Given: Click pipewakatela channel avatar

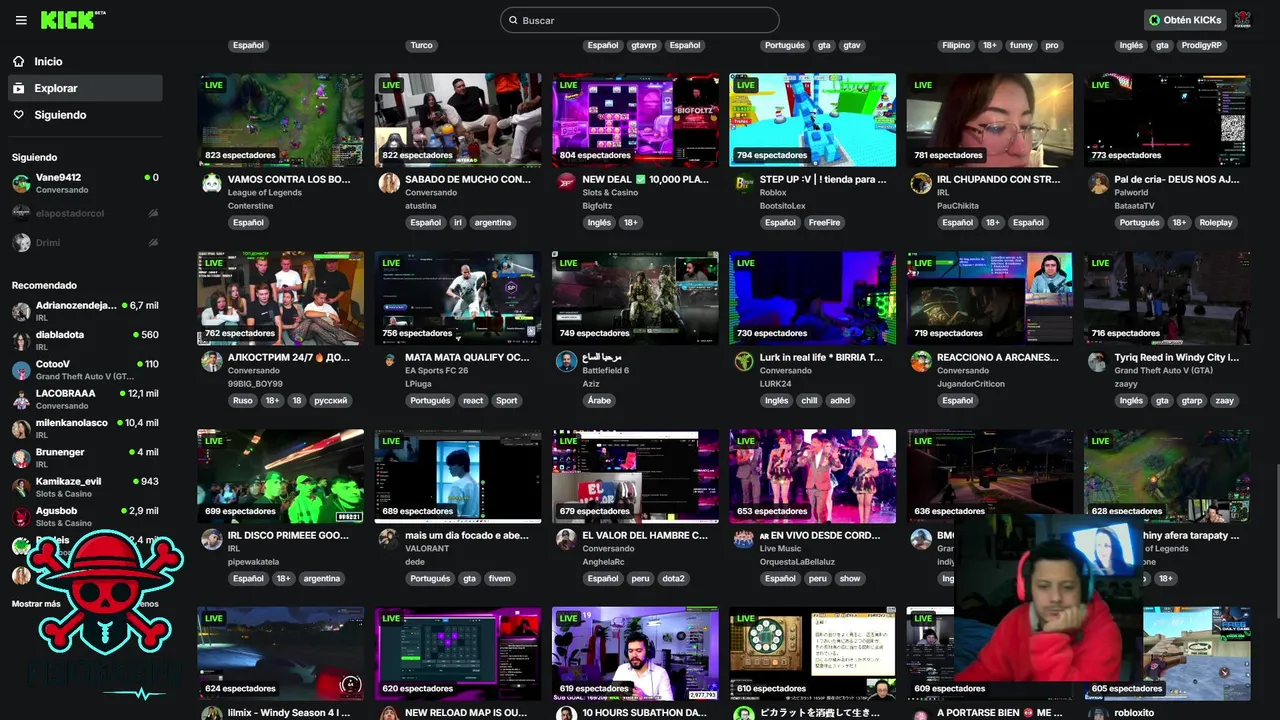Looking at the screenshot, I should [212, 539].
